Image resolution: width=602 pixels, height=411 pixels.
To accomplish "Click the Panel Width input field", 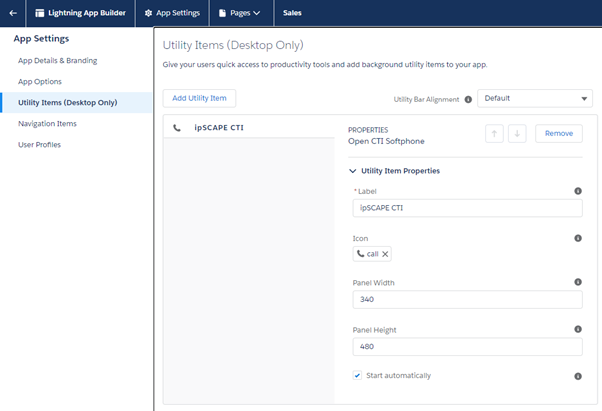I will click(x=465, y=300).
